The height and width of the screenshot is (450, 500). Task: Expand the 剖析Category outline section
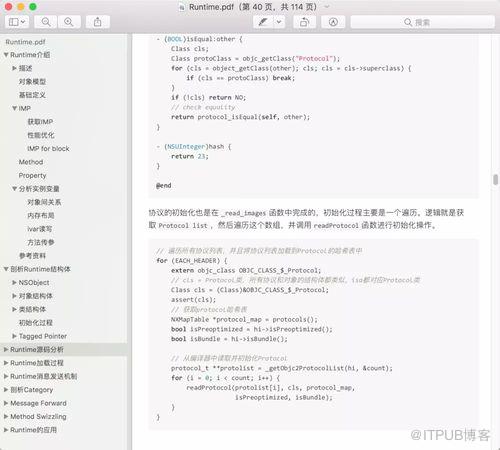coord(6,390)
